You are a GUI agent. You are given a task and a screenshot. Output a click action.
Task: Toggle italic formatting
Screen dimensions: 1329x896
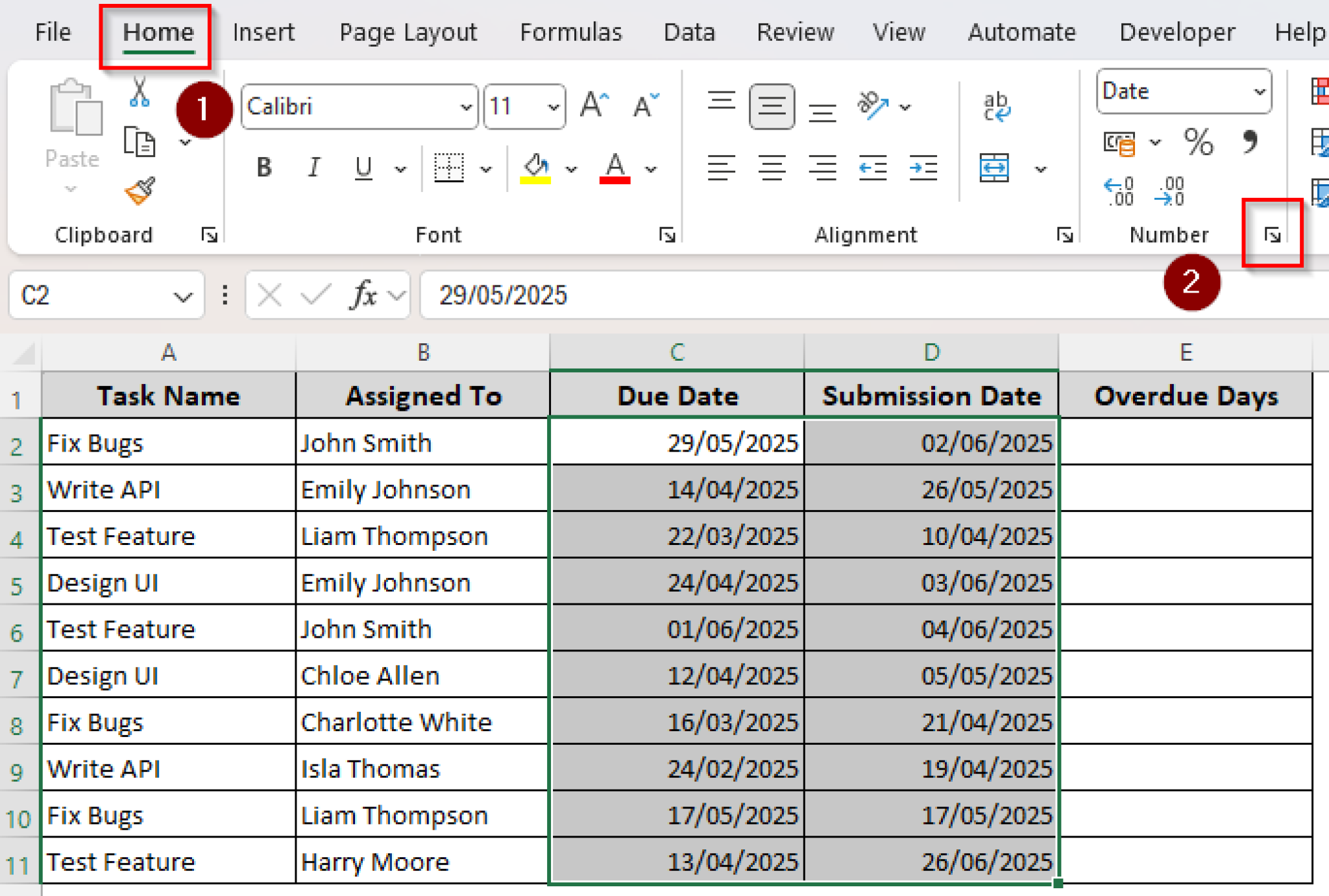coord(313,168)
